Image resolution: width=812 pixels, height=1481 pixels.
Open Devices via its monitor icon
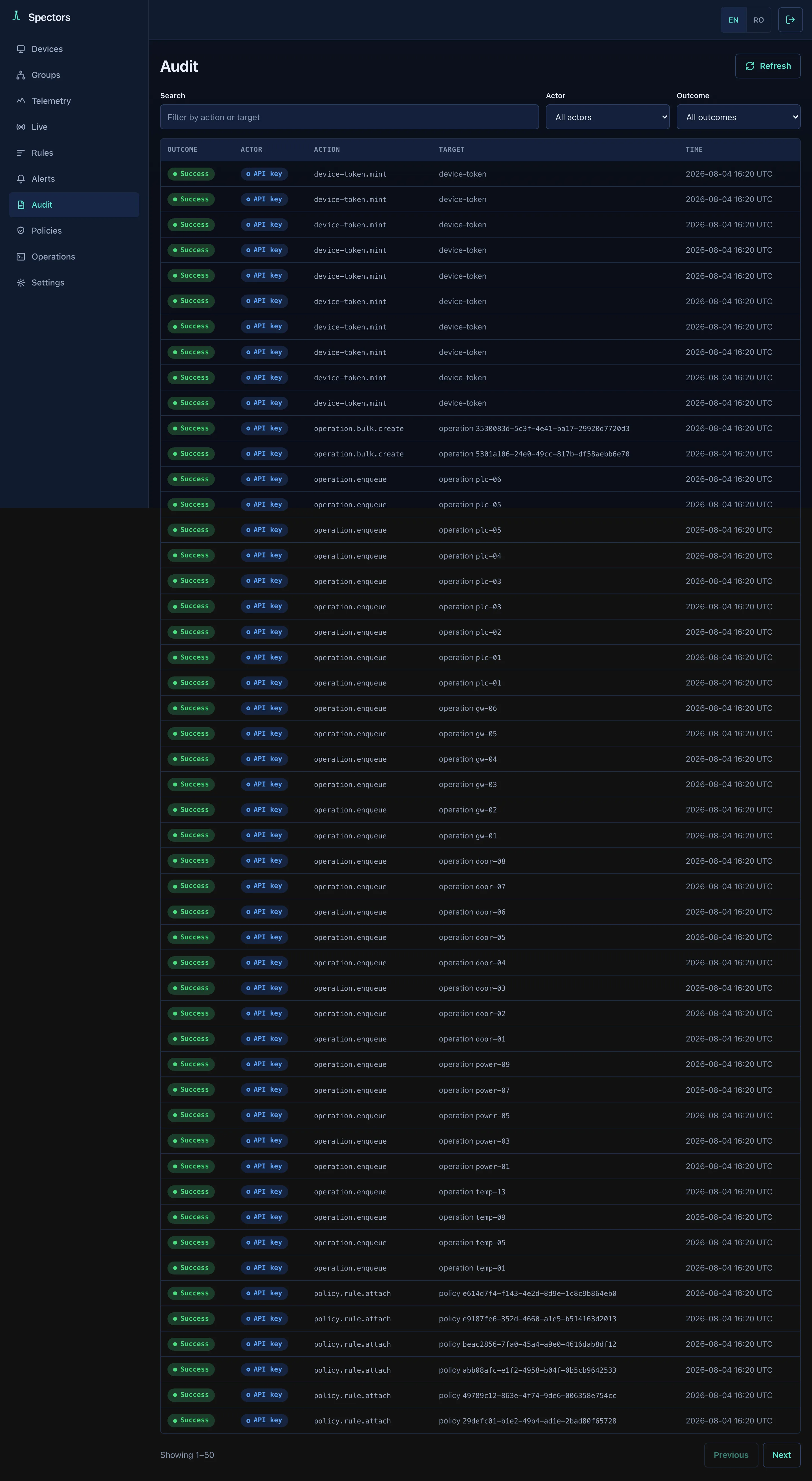pyautogui.click(x=21, y=49)
